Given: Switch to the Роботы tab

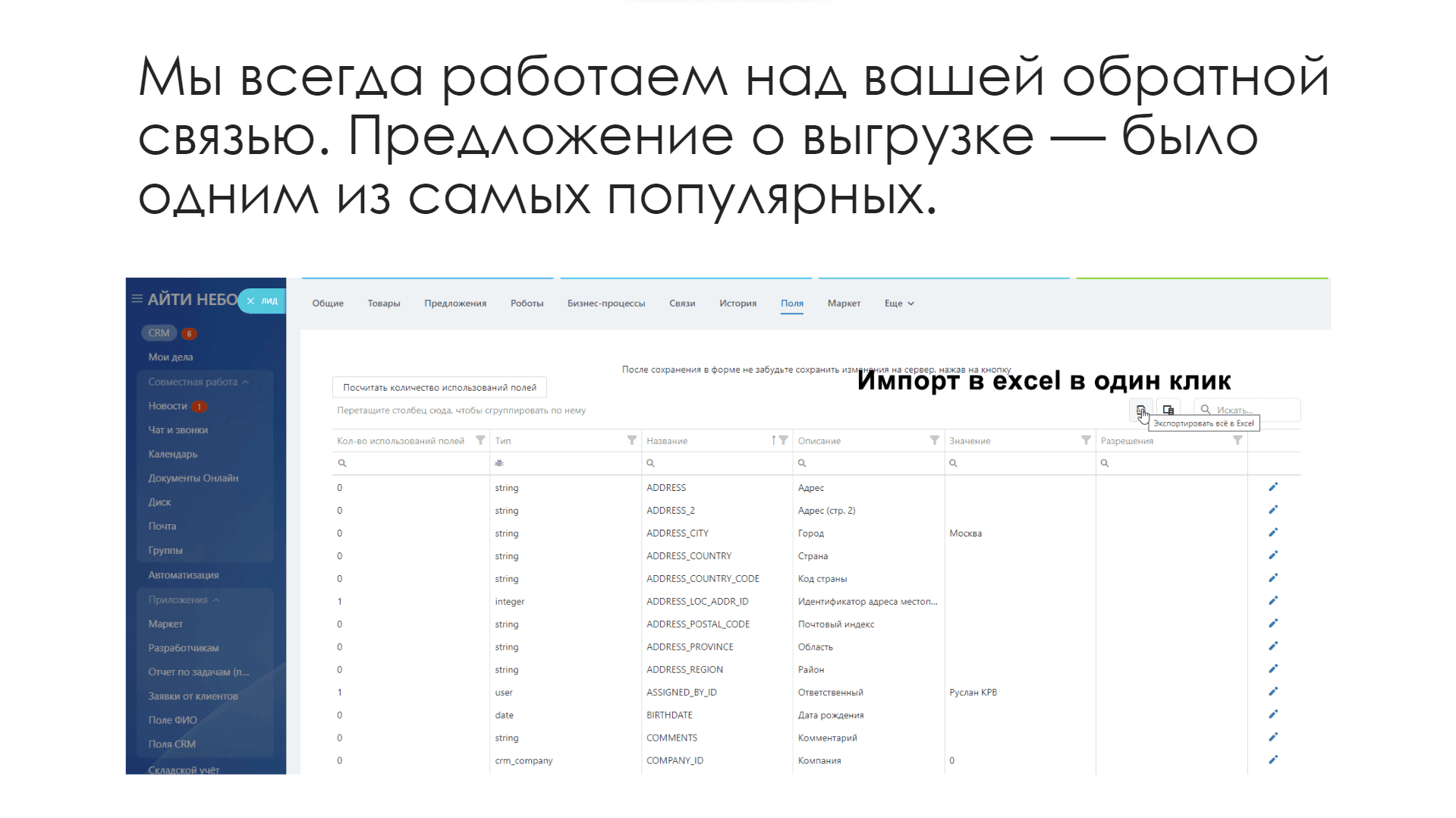Looking at the screenshot, I should [527, 304].
